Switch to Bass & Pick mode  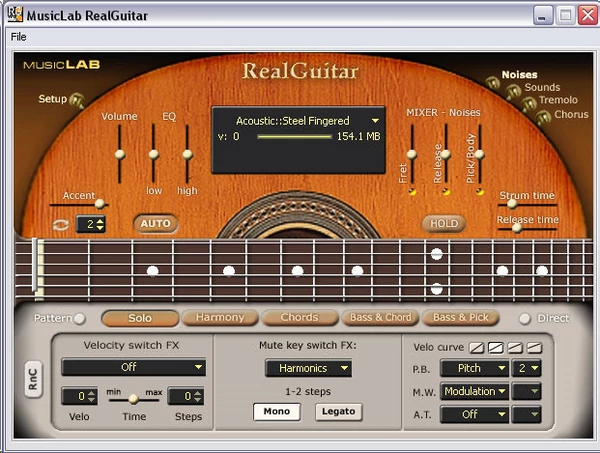460,318
